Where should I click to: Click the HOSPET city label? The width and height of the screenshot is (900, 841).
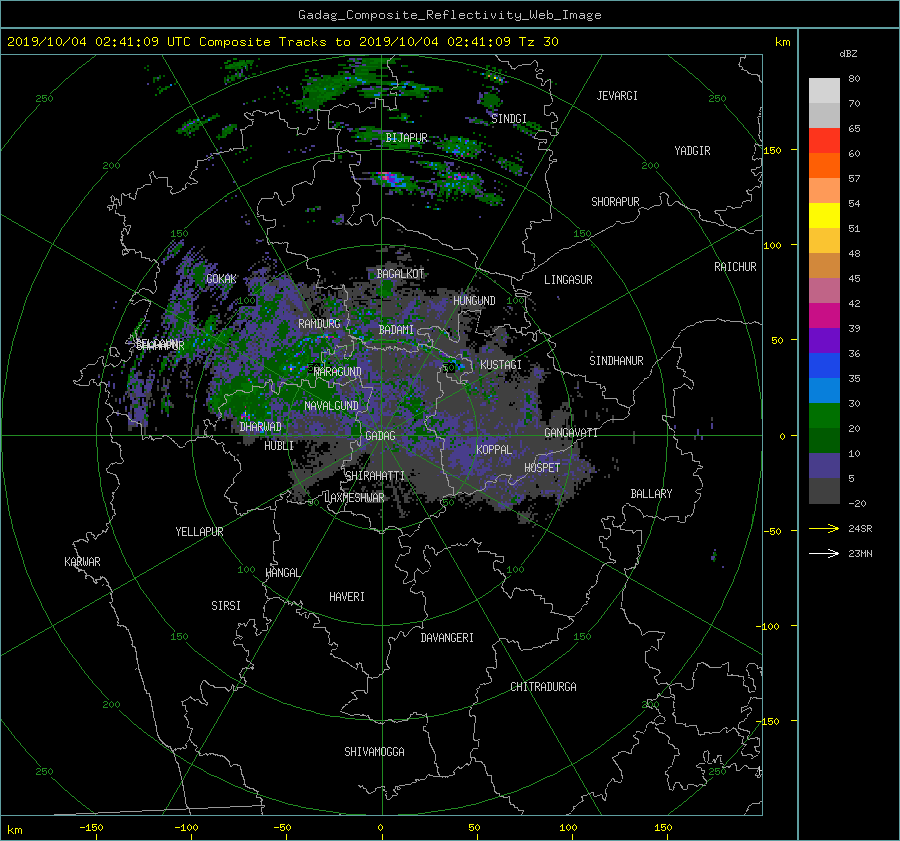click(x=542, y=468)
